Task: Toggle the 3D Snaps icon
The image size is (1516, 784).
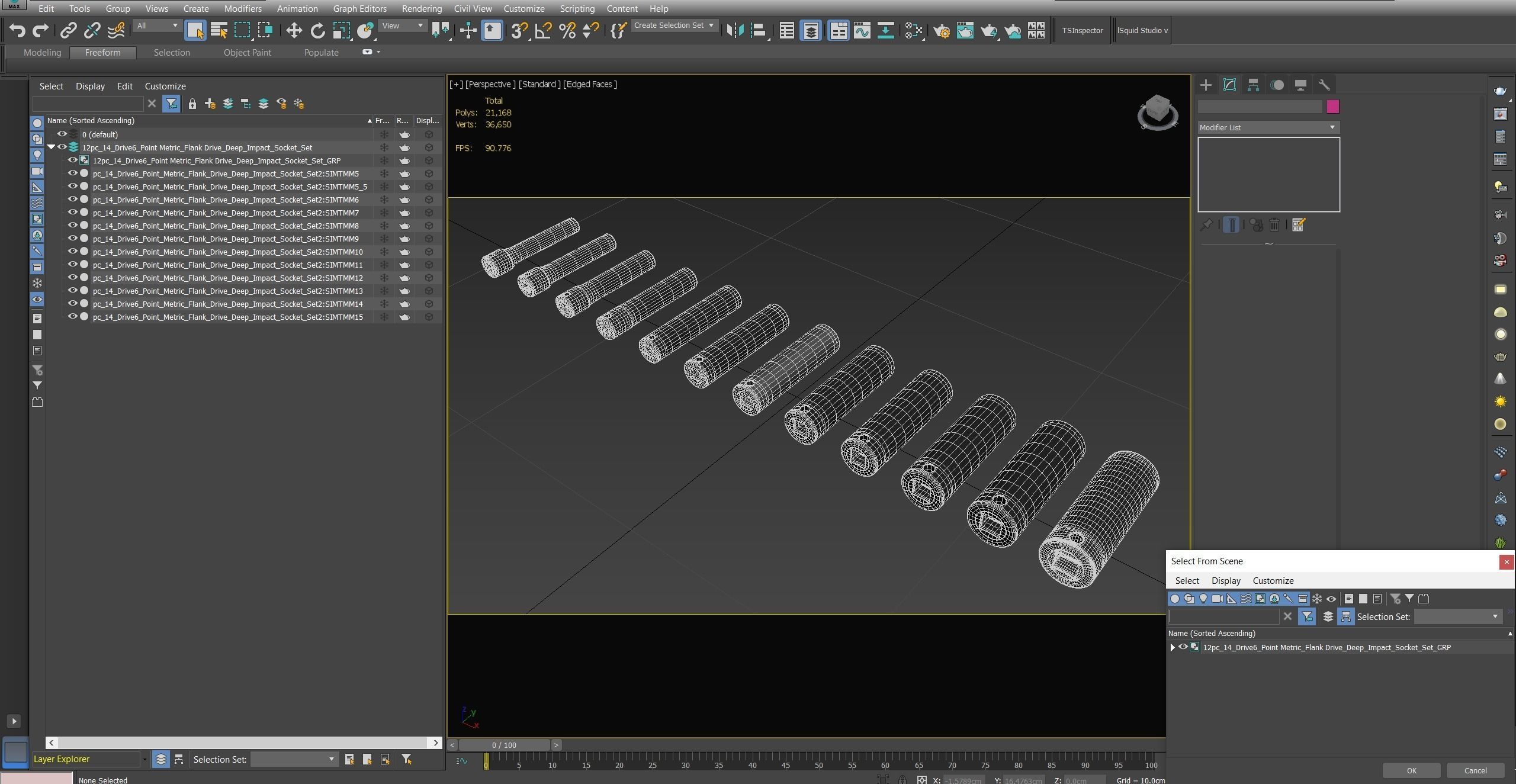Action: (x=519, y=30)
